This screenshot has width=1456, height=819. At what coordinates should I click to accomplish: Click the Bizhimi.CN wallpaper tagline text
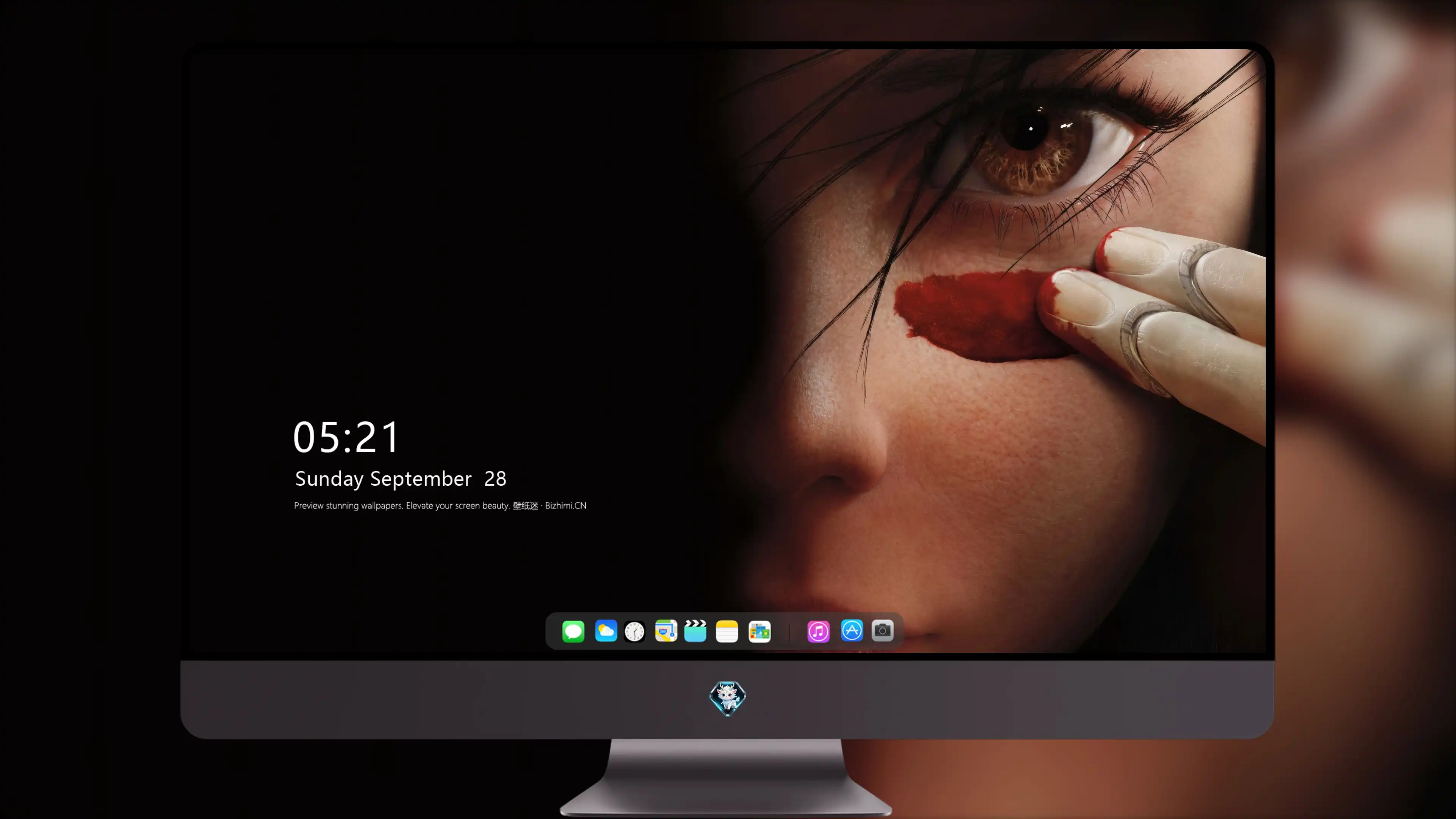tap(440, 505)
